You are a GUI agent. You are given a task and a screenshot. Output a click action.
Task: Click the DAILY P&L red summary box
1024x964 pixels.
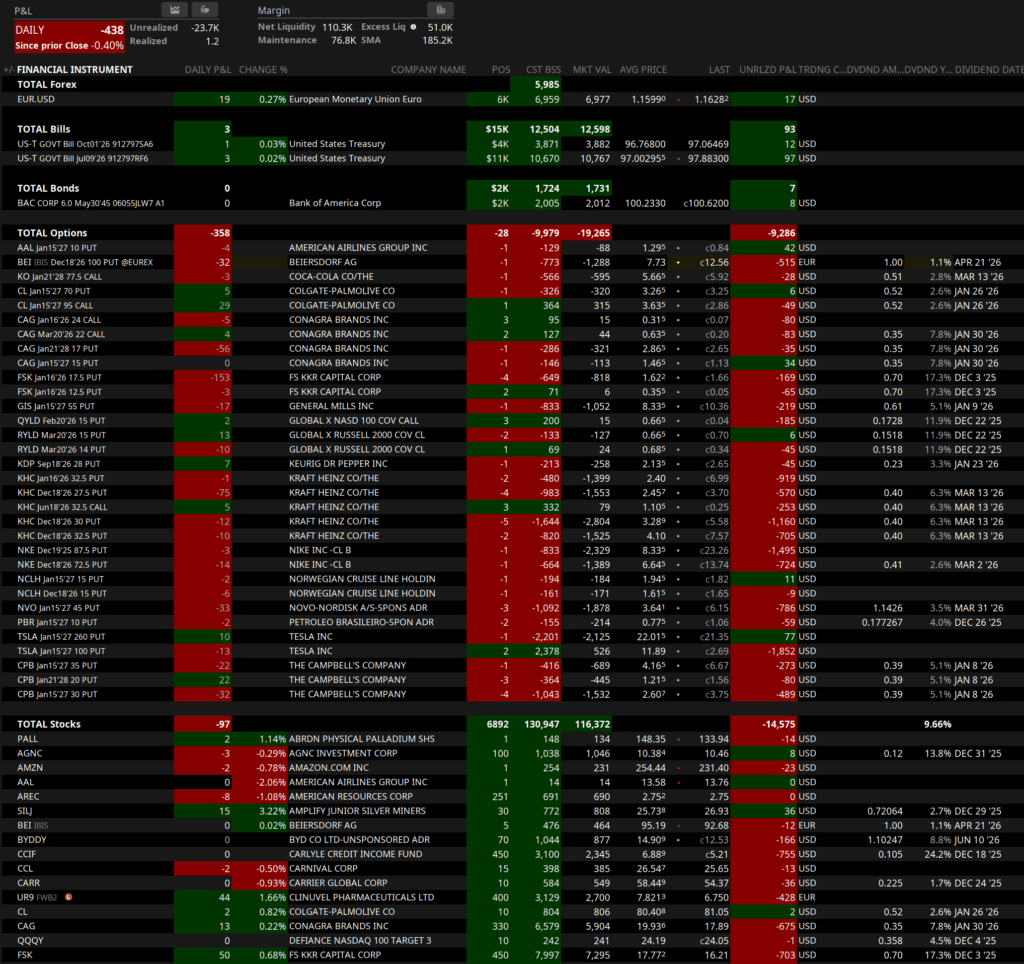coord(69,38)
